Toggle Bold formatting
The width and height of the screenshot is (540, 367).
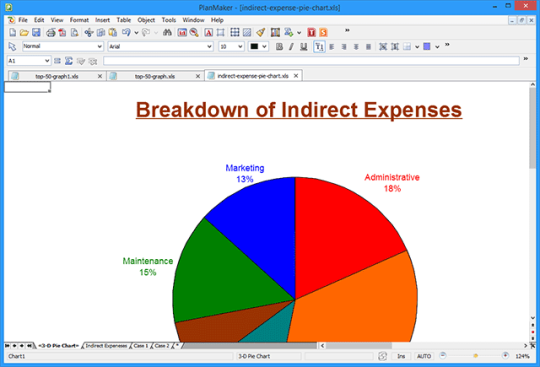click(279, 46)
